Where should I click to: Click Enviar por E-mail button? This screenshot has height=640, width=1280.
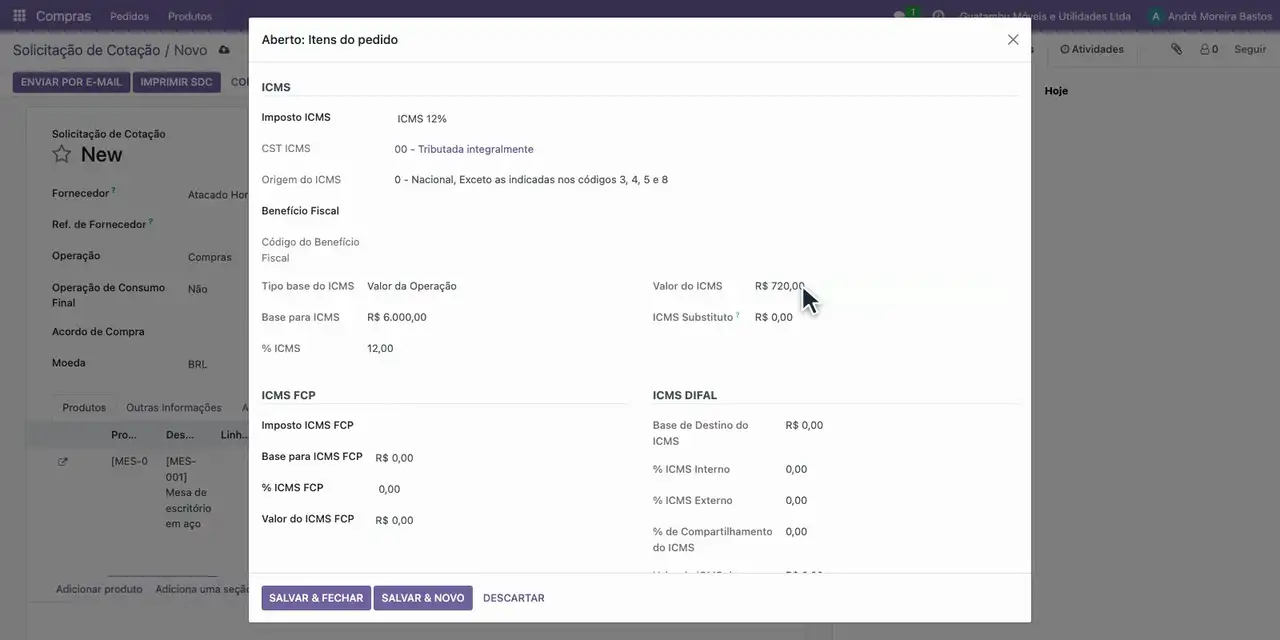[x=71, y=82]
